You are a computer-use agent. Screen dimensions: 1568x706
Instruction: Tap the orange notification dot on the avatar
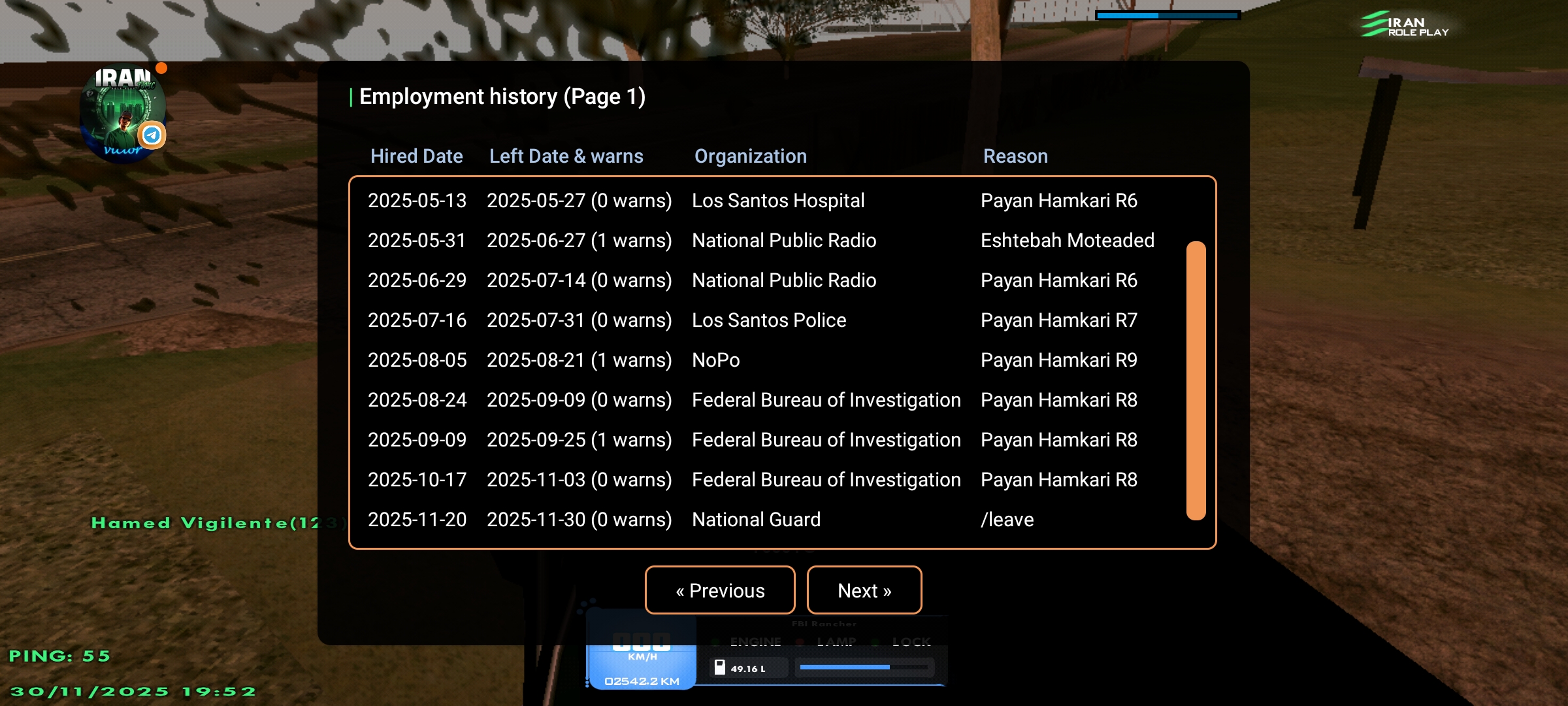(161, 68)
